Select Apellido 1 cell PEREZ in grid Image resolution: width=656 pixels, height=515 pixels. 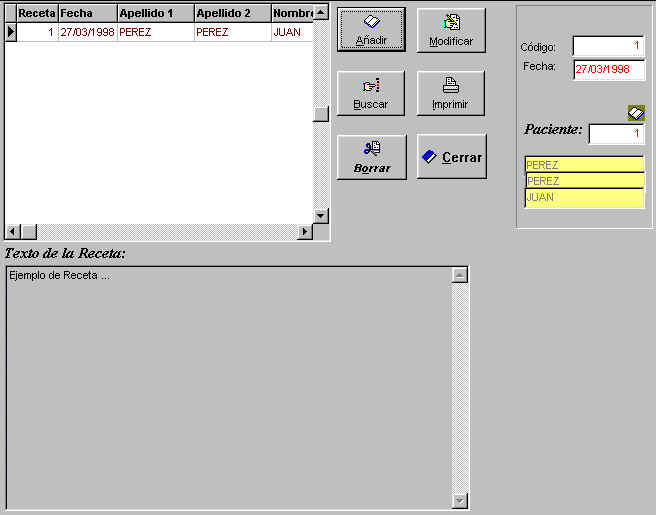point(156,32)
